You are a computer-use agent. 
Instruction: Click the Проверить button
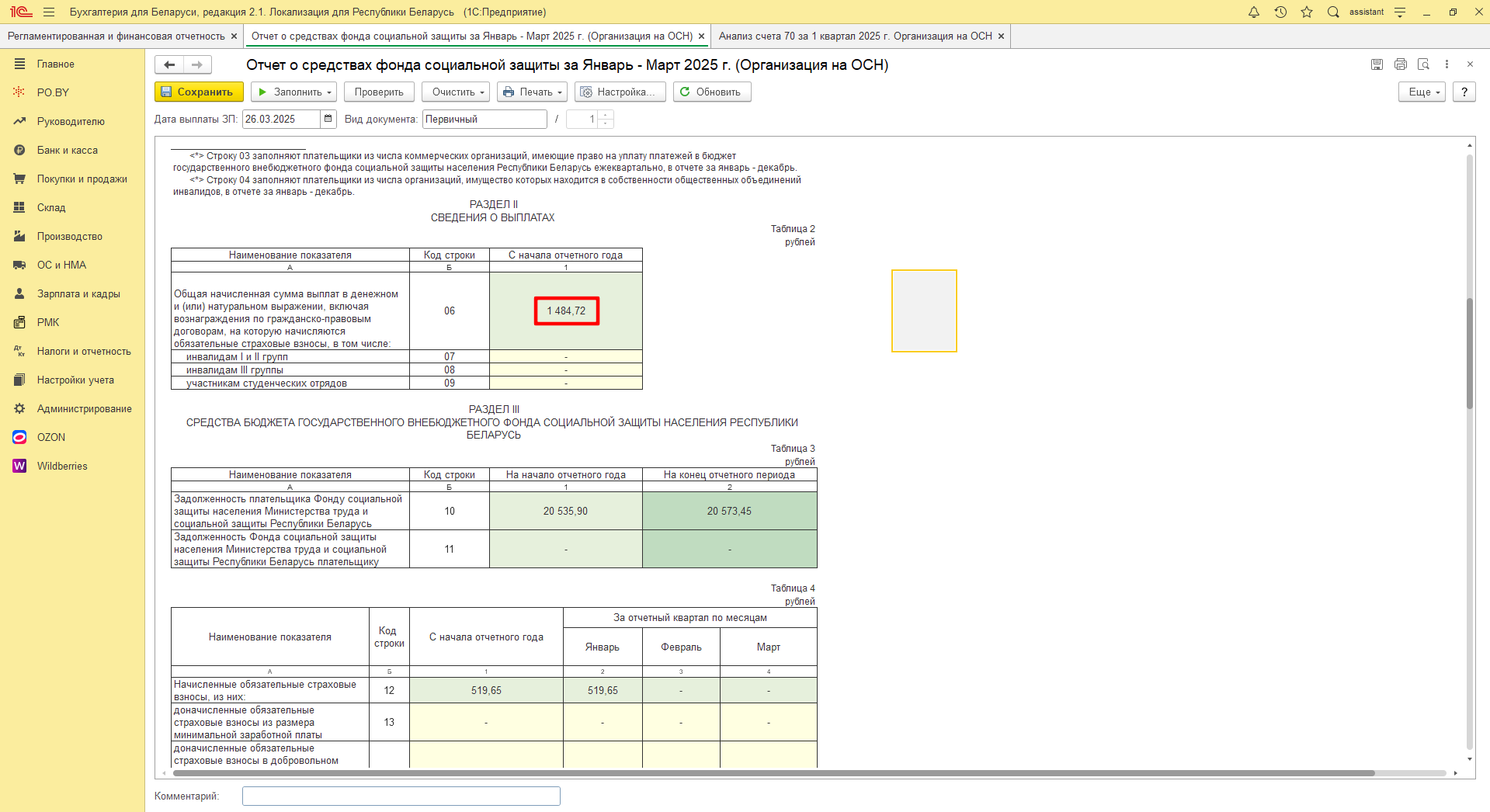(379, 92)
